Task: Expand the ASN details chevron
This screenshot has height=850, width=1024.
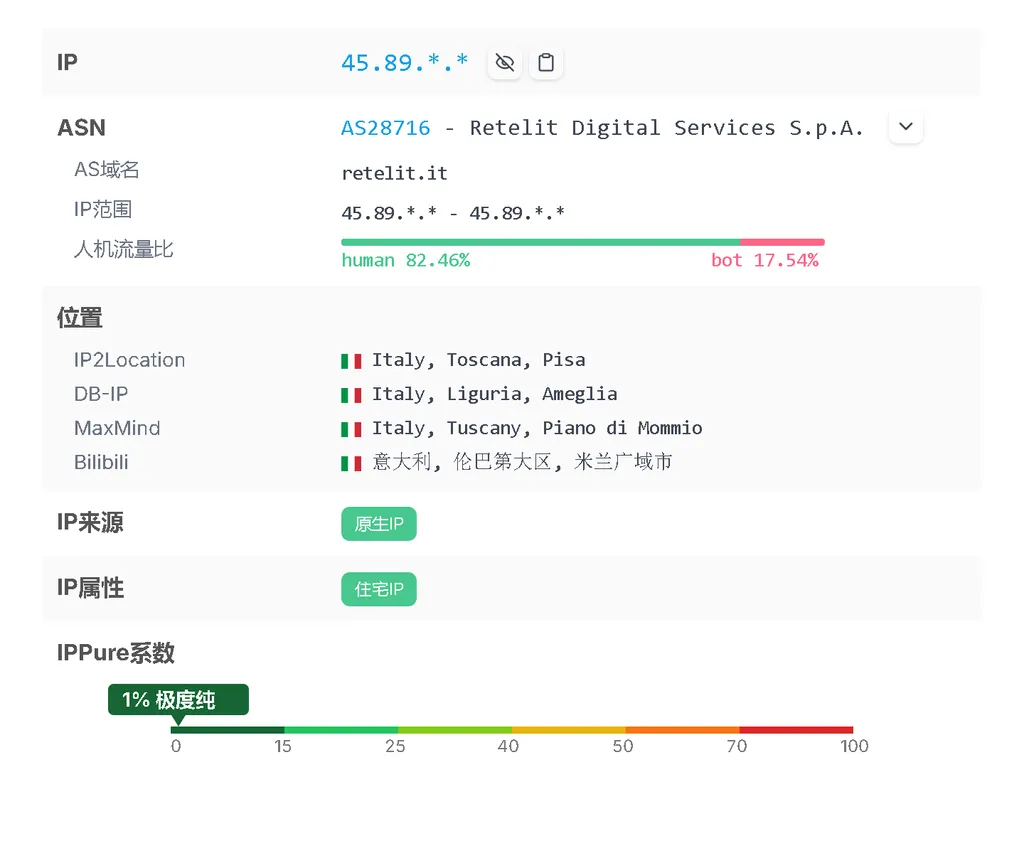Action: [906, 127]
